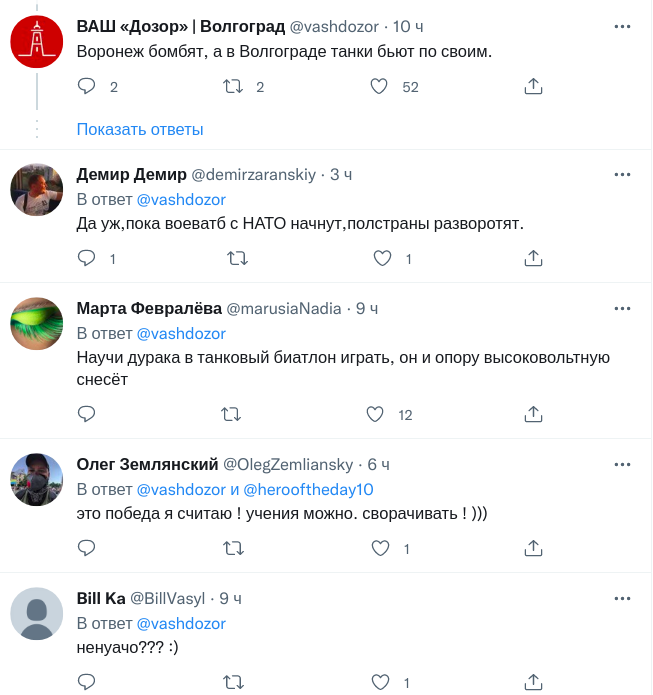The height and width of the screenshot is (695, 653).
Task: Open the ВАШ «Дозор» red tower avatar
Action: click(x=37, y=44)
